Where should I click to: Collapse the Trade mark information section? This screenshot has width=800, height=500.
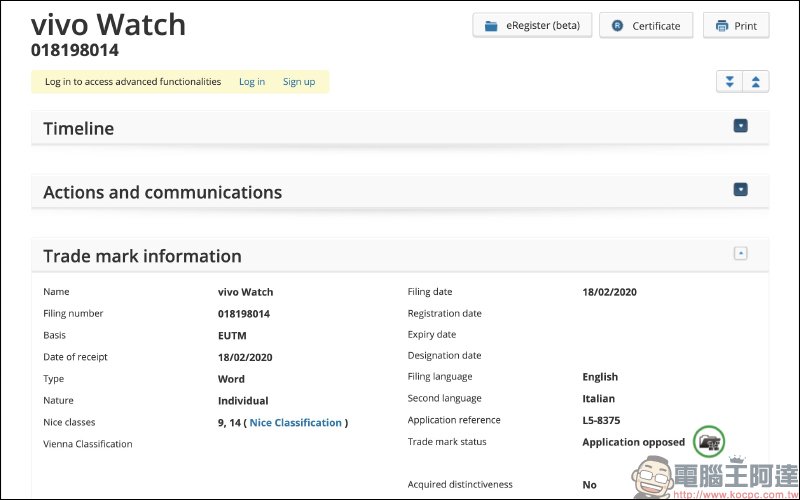741,254
